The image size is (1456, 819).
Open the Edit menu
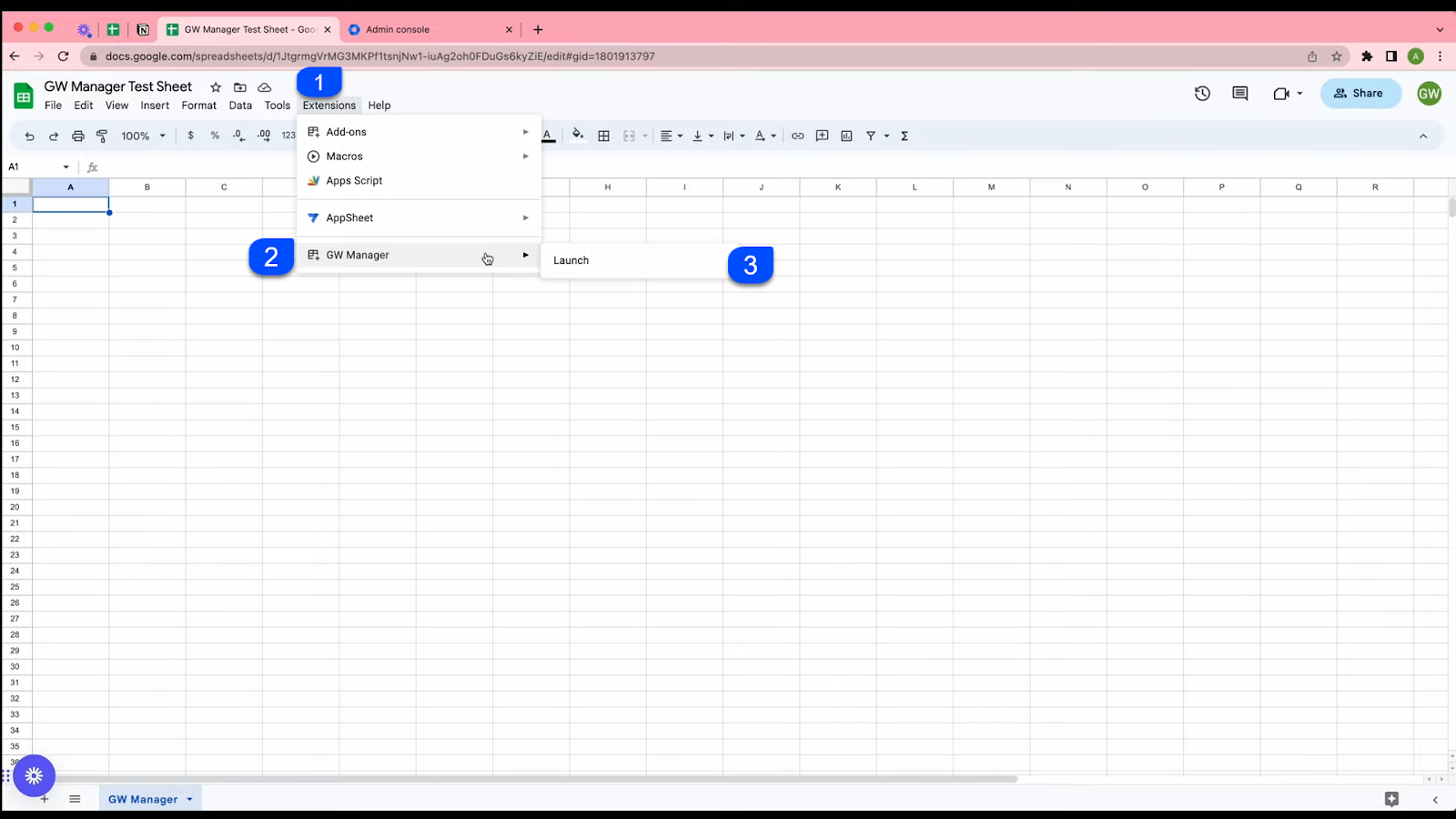point(84,106)
